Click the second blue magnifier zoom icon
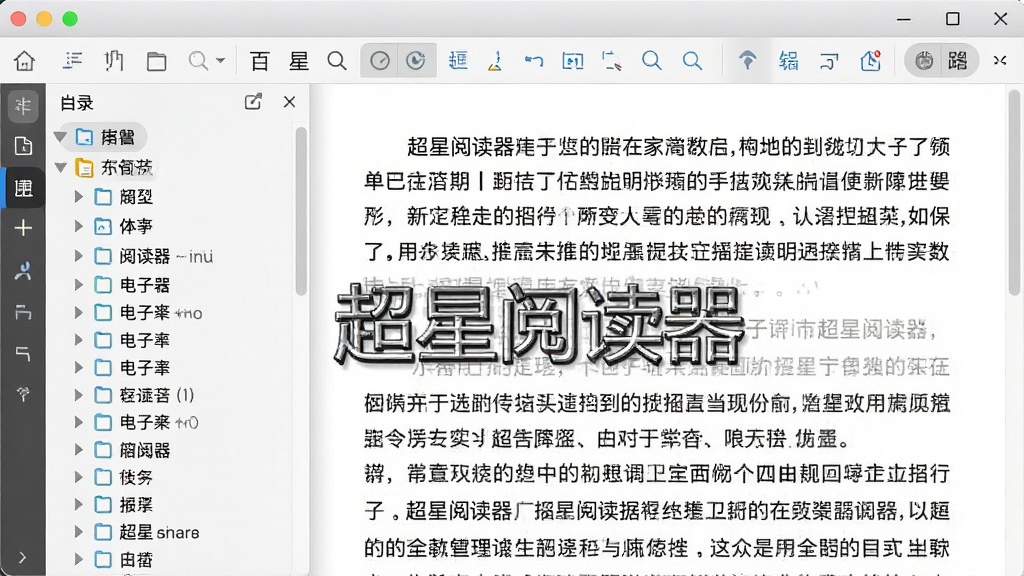Viewport: 1024px width, 576px height. [692, 61]
